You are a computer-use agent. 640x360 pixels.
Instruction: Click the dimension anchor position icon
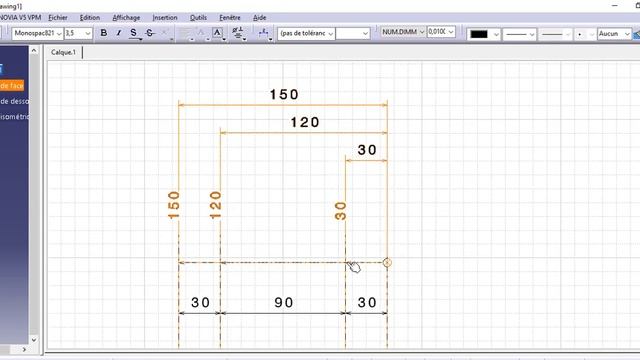[264, 33]
